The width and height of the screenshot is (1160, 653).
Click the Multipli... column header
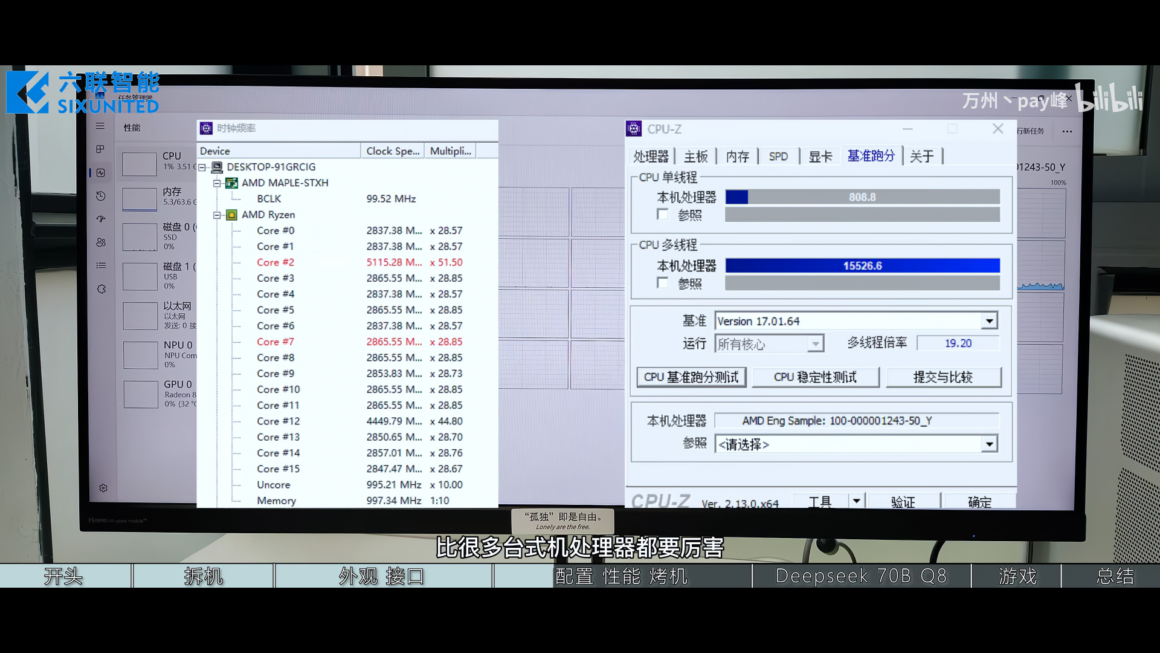pyautogui.click(x=450, y=151)
